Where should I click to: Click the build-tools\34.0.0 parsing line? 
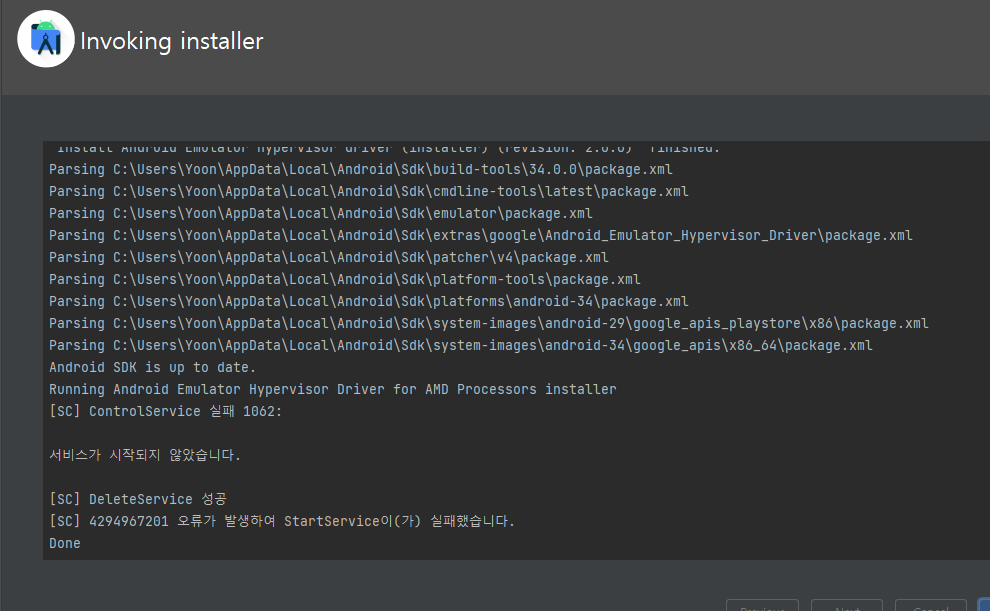[361, 169]
